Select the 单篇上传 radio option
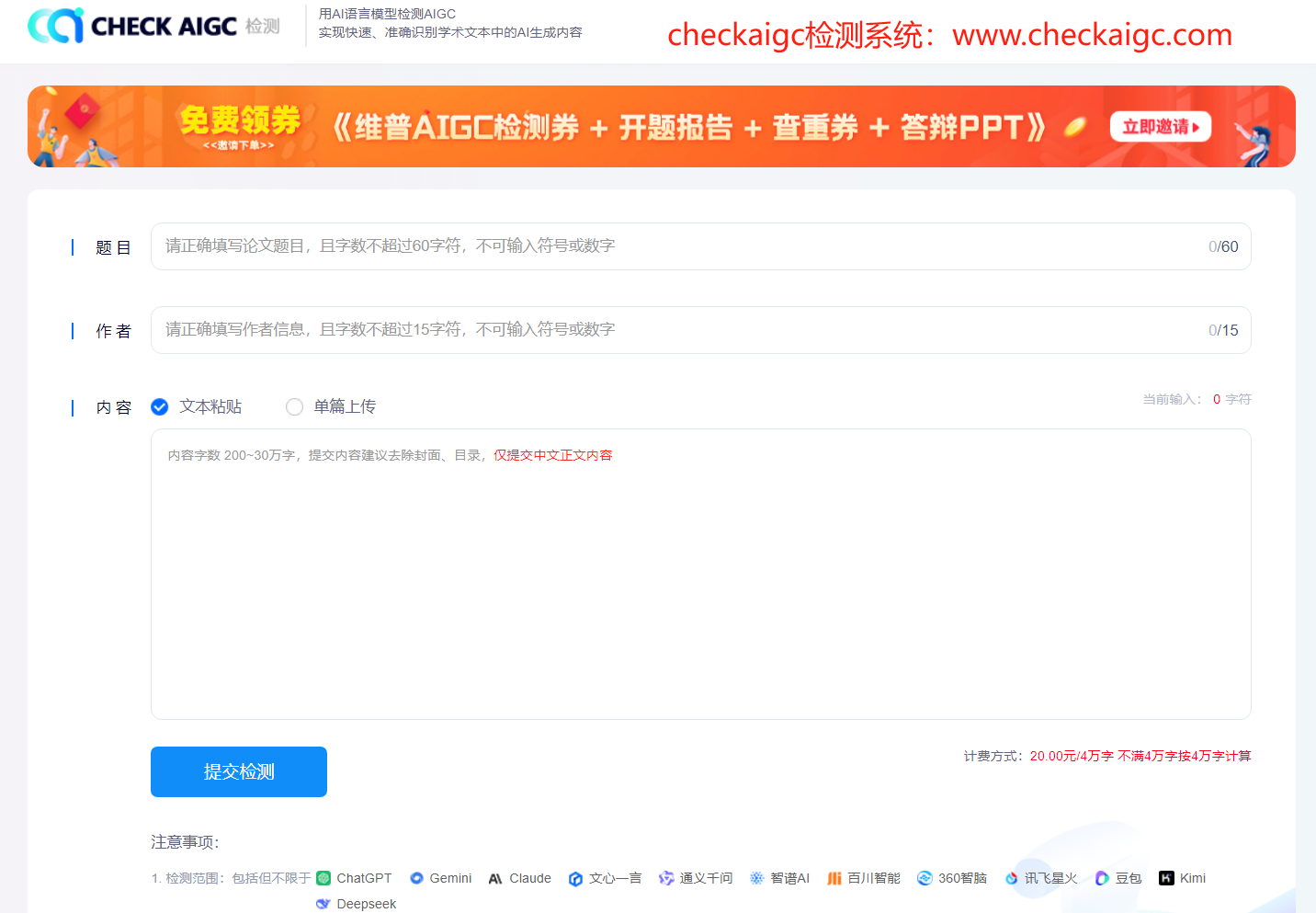1316x913 pixels. click(294, 406)
